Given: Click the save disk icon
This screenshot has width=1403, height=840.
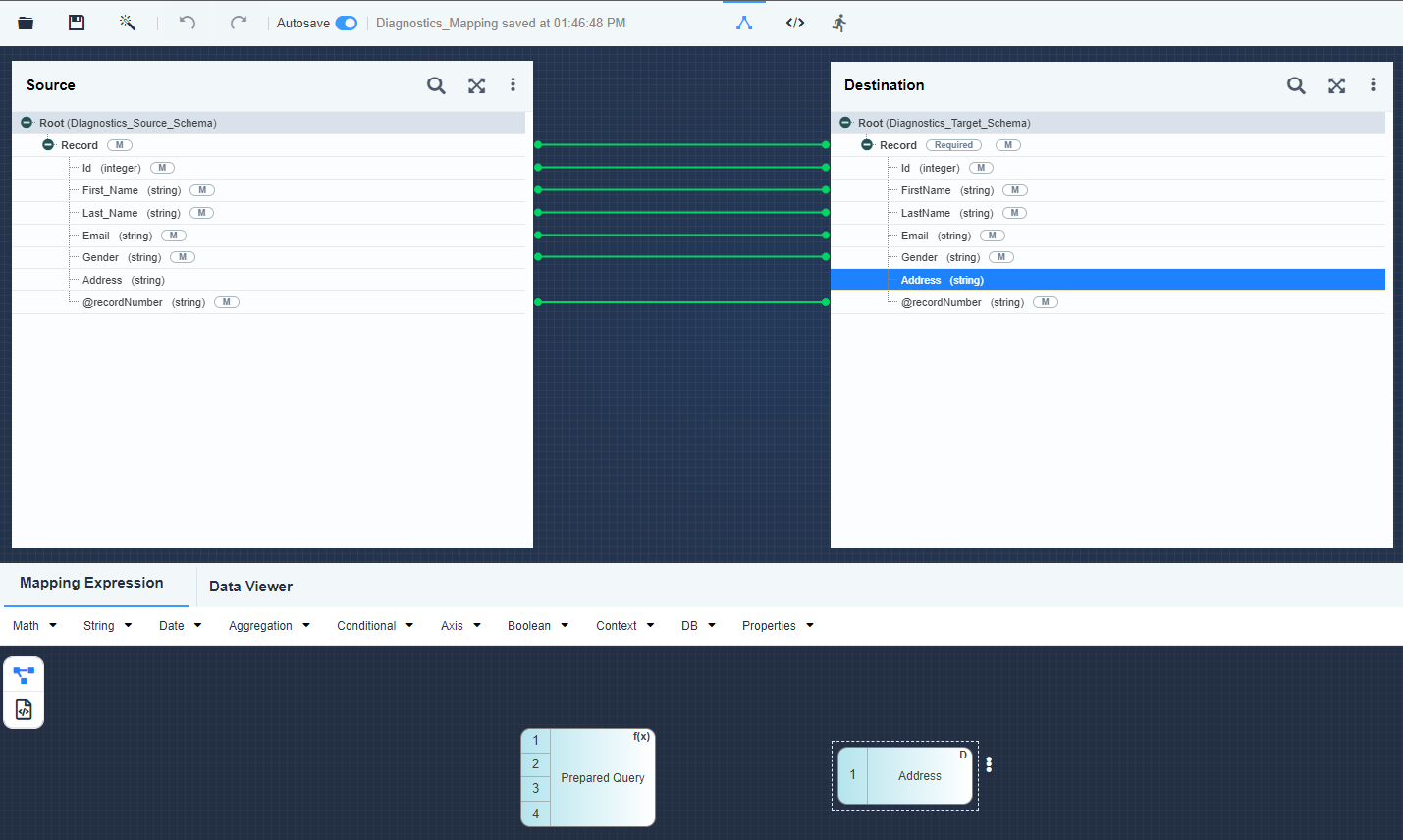Looking at the screenshot, I should [x=77, y=23].
